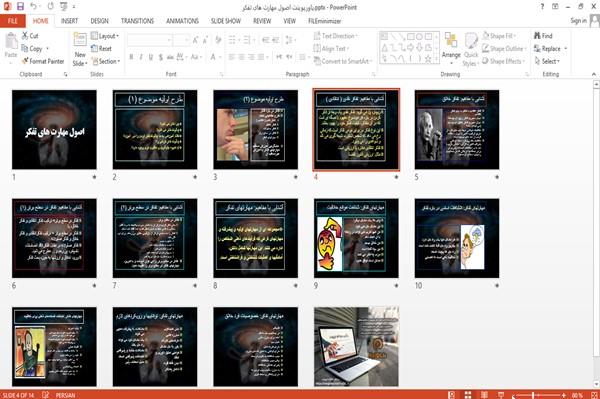Expand the Layout dropdown
This screenshot has height=399, width=600.
[105, 36]
